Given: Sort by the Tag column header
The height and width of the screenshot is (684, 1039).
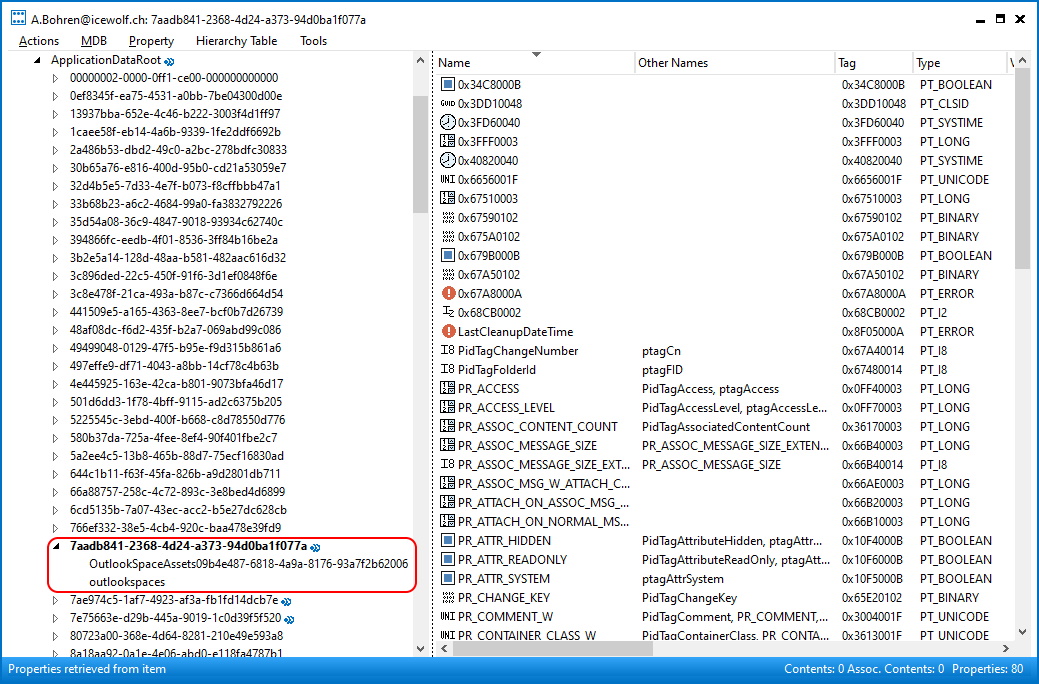Looking at the screenshot, I should tap(873, 62).
